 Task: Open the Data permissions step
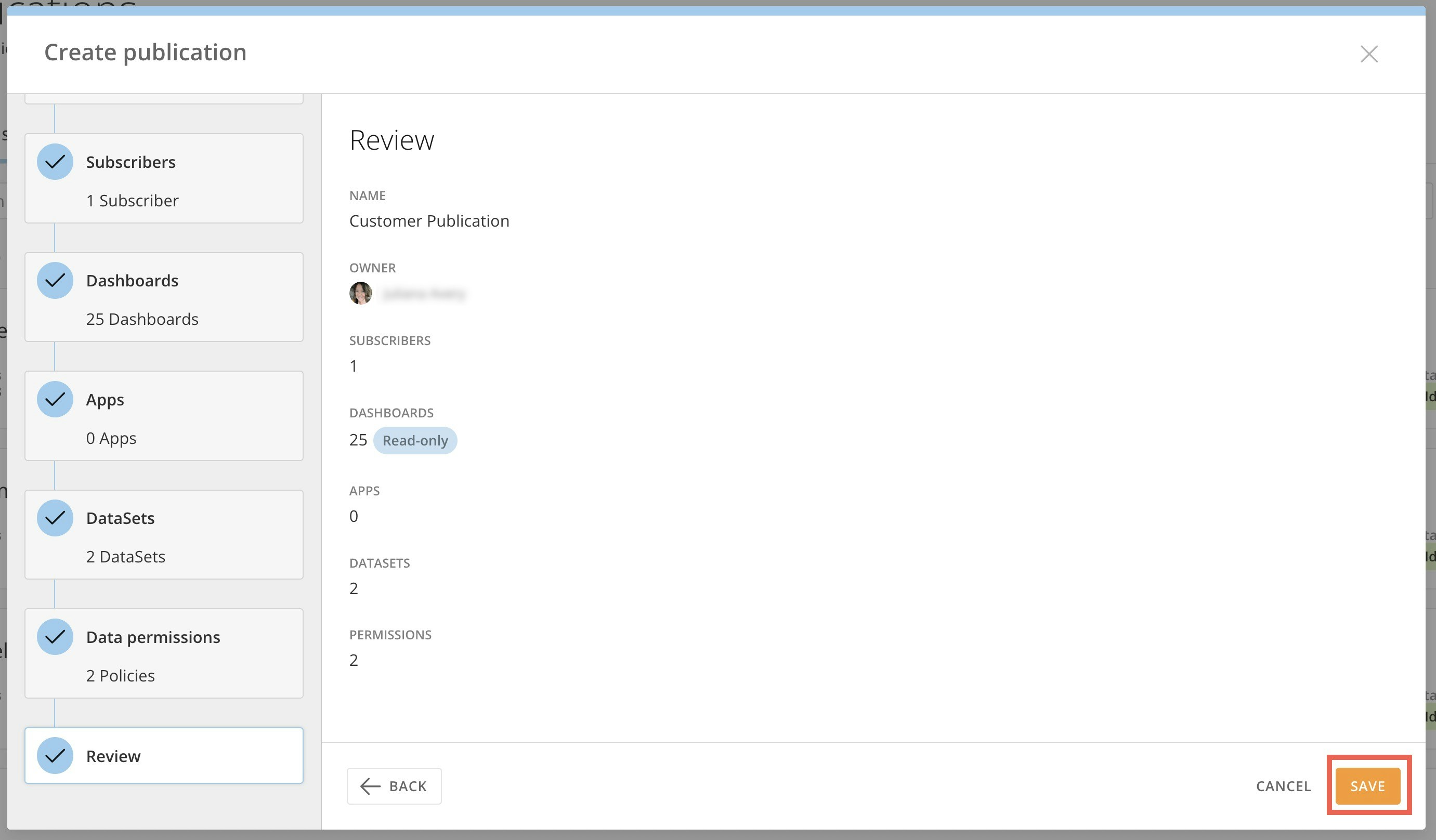pyautogui.click(x=164, y=653)
